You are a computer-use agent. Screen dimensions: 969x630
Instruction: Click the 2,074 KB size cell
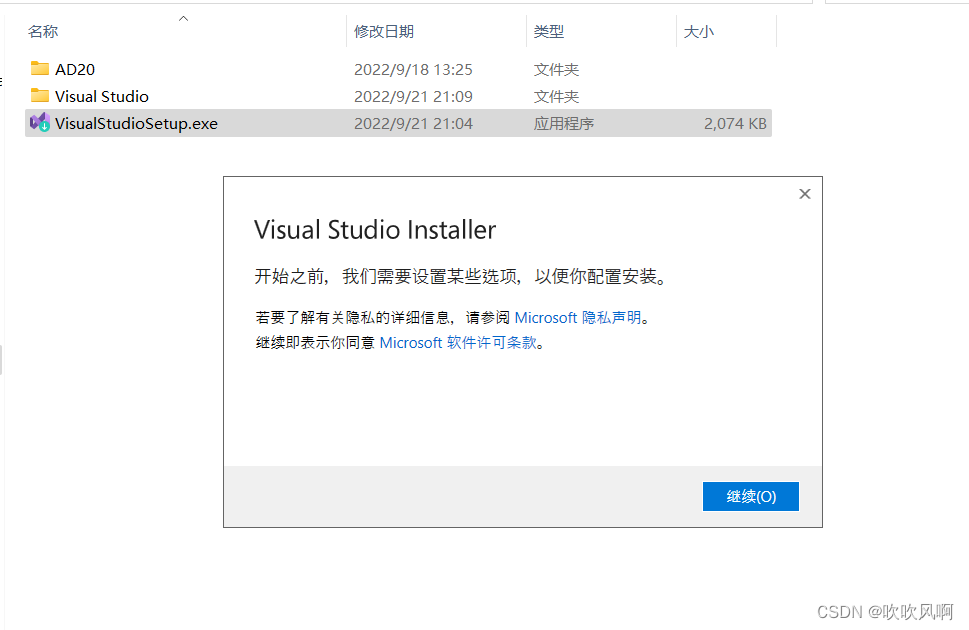click(x=735, y=124)
